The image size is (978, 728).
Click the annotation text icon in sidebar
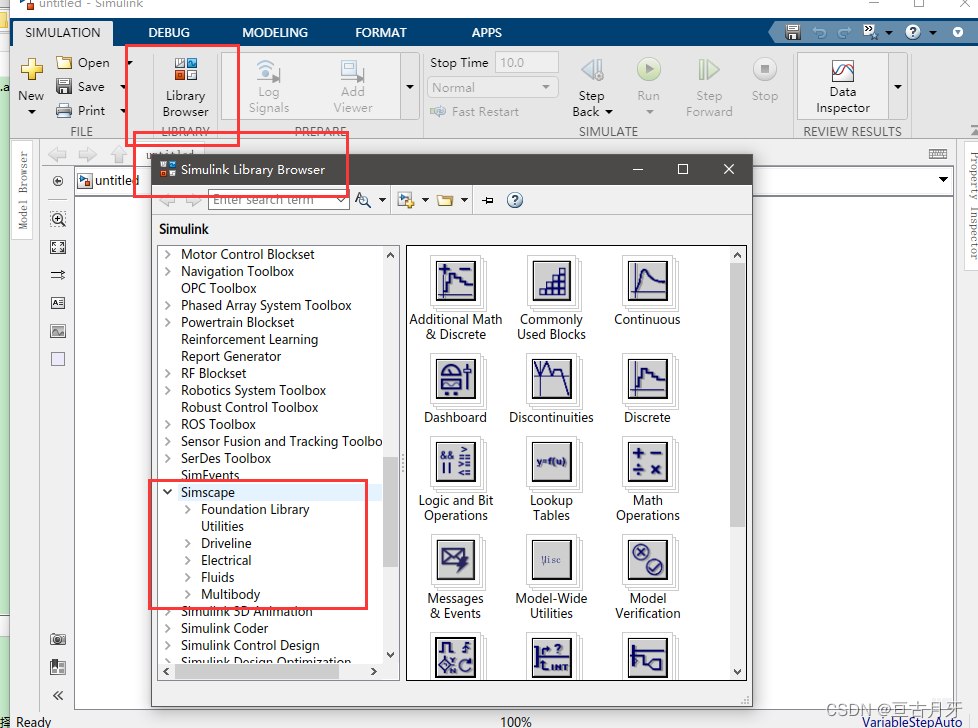tap(58, 303)
